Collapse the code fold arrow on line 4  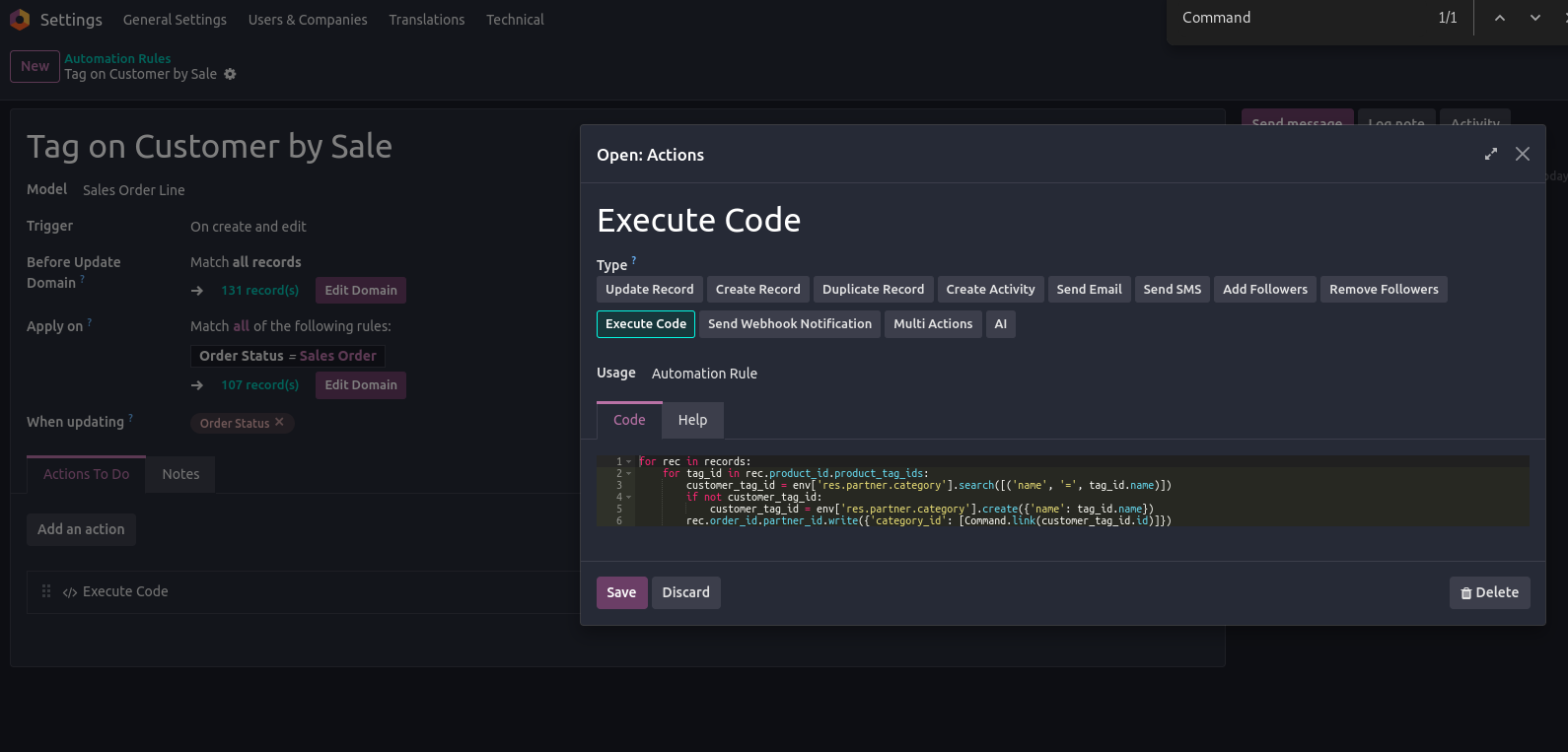click(629, 497)
